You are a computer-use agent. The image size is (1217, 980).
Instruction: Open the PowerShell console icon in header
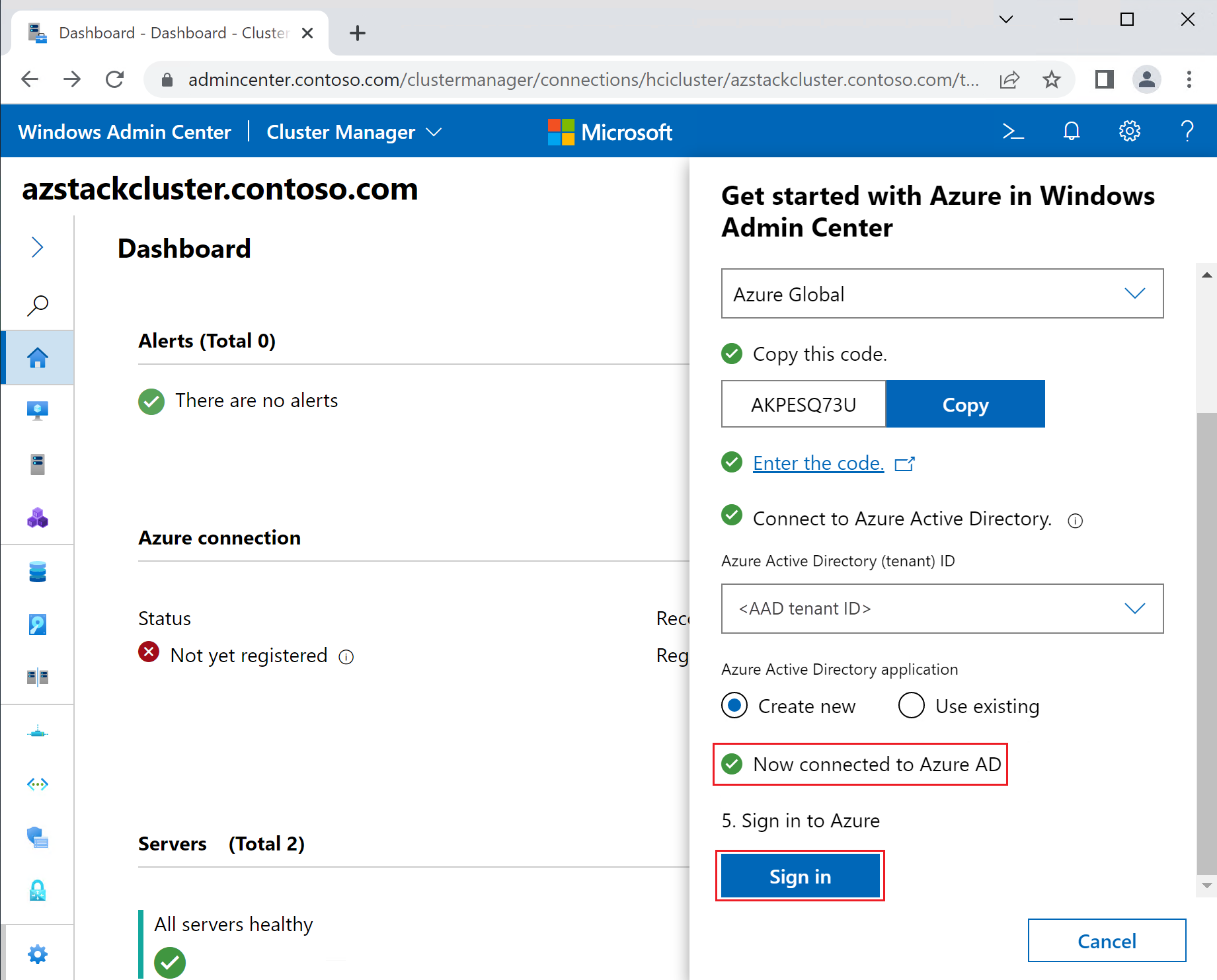point(1013,132)
